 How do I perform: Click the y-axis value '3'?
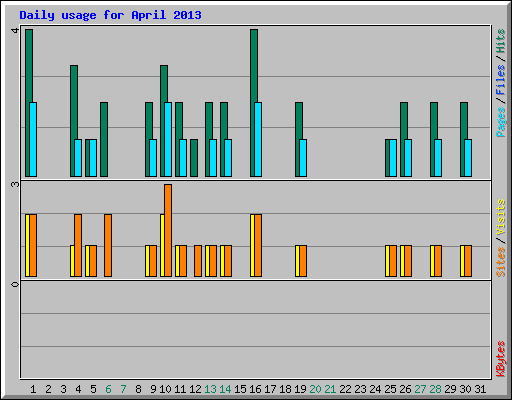click(x=15, y=184)
